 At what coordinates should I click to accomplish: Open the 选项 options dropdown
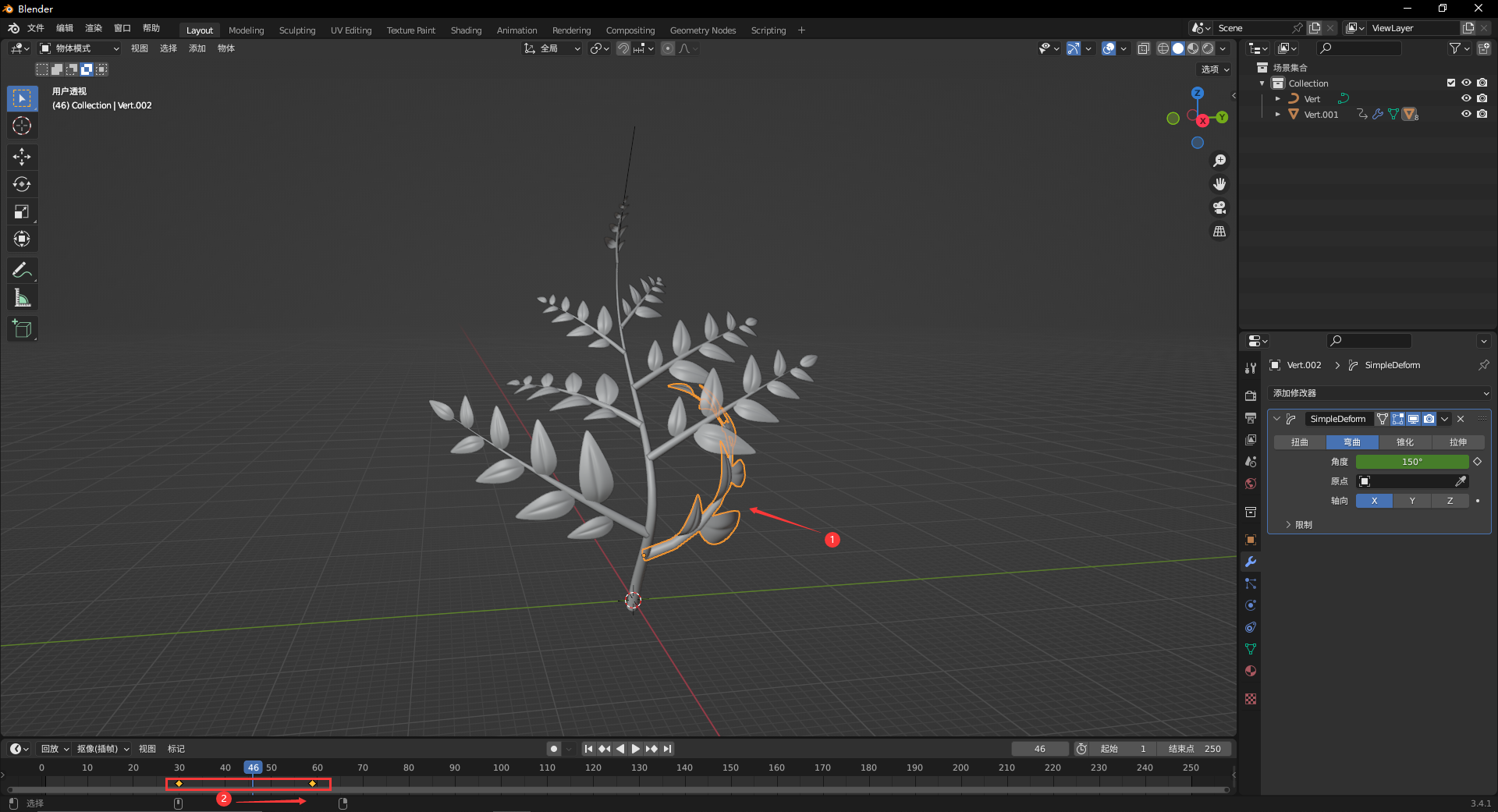click(1215, 69)
